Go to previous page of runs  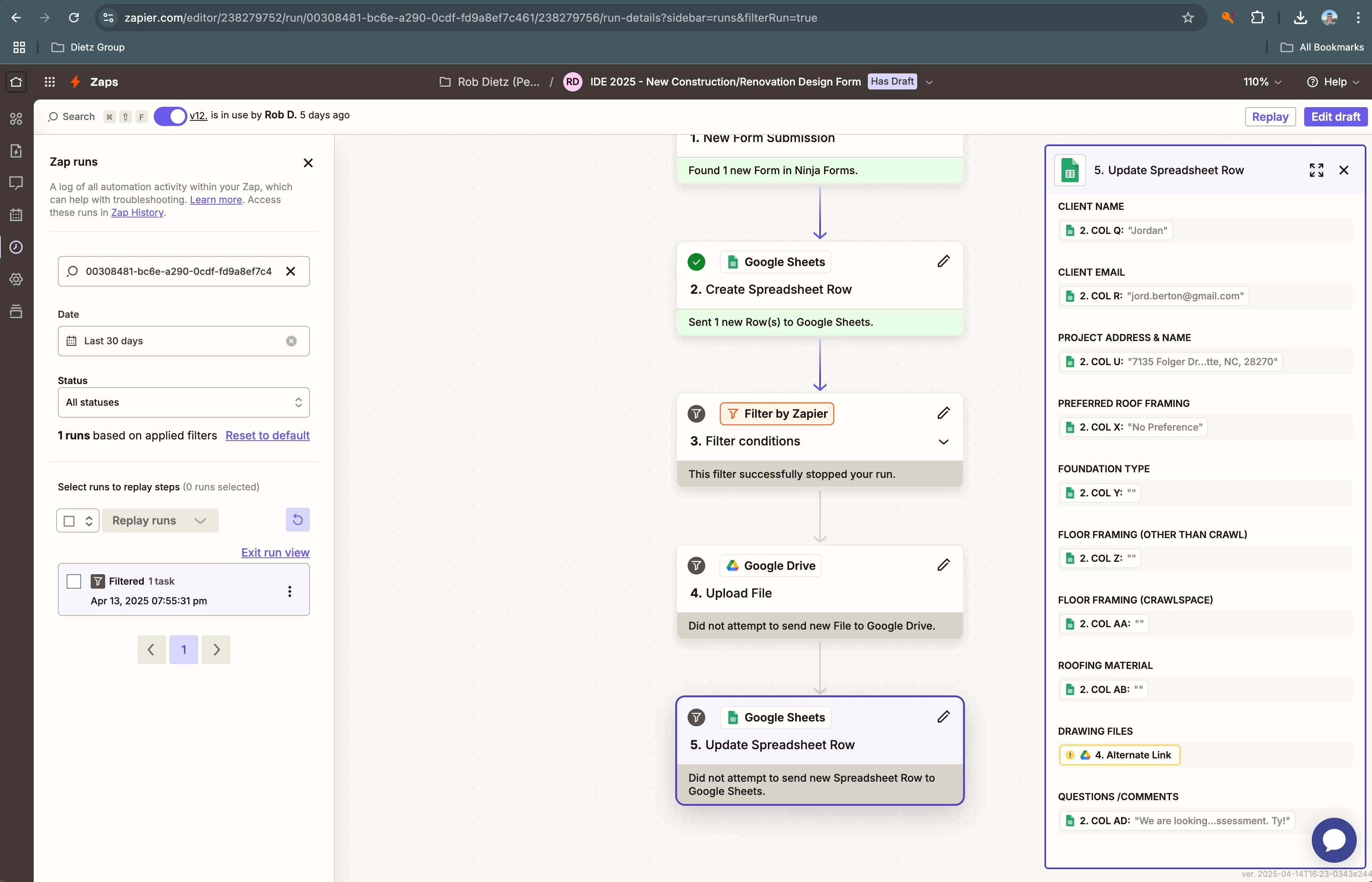point(152,650)
